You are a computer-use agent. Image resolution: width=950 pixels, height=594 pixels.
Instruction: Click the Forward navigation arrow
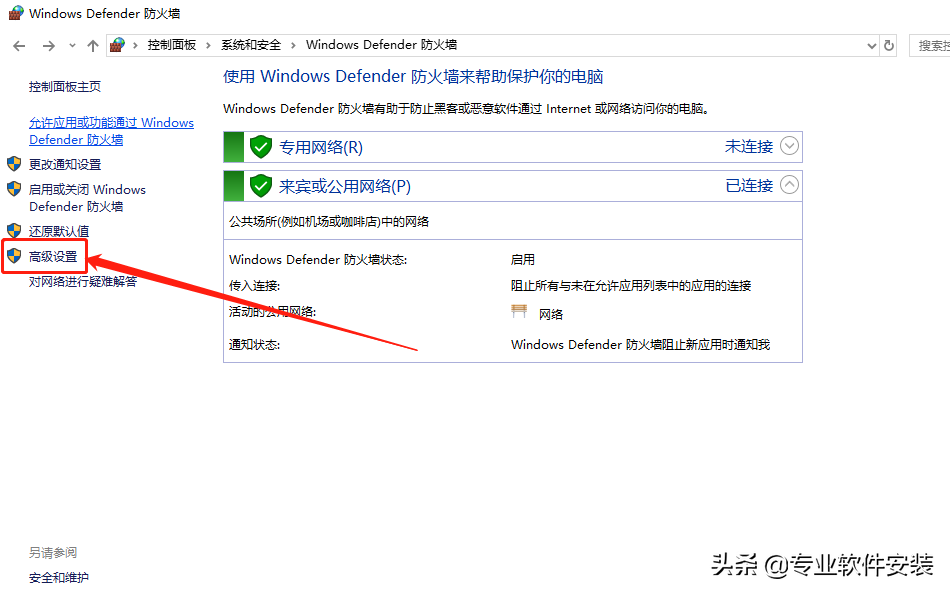click(49, 45)
